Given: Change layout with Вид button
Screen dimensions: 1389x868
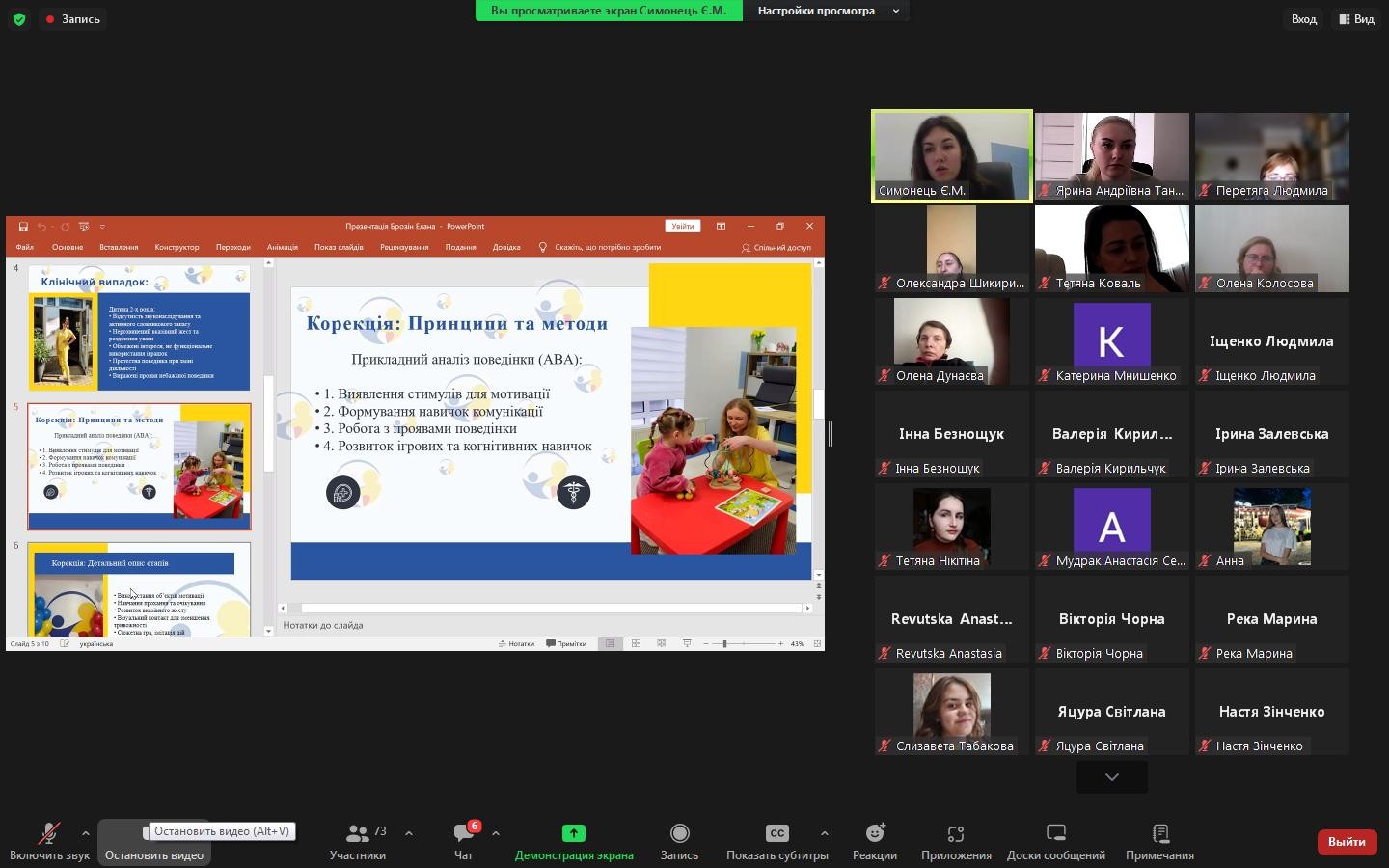Looking at the screenshot, I should click(x=1357, y=19).
